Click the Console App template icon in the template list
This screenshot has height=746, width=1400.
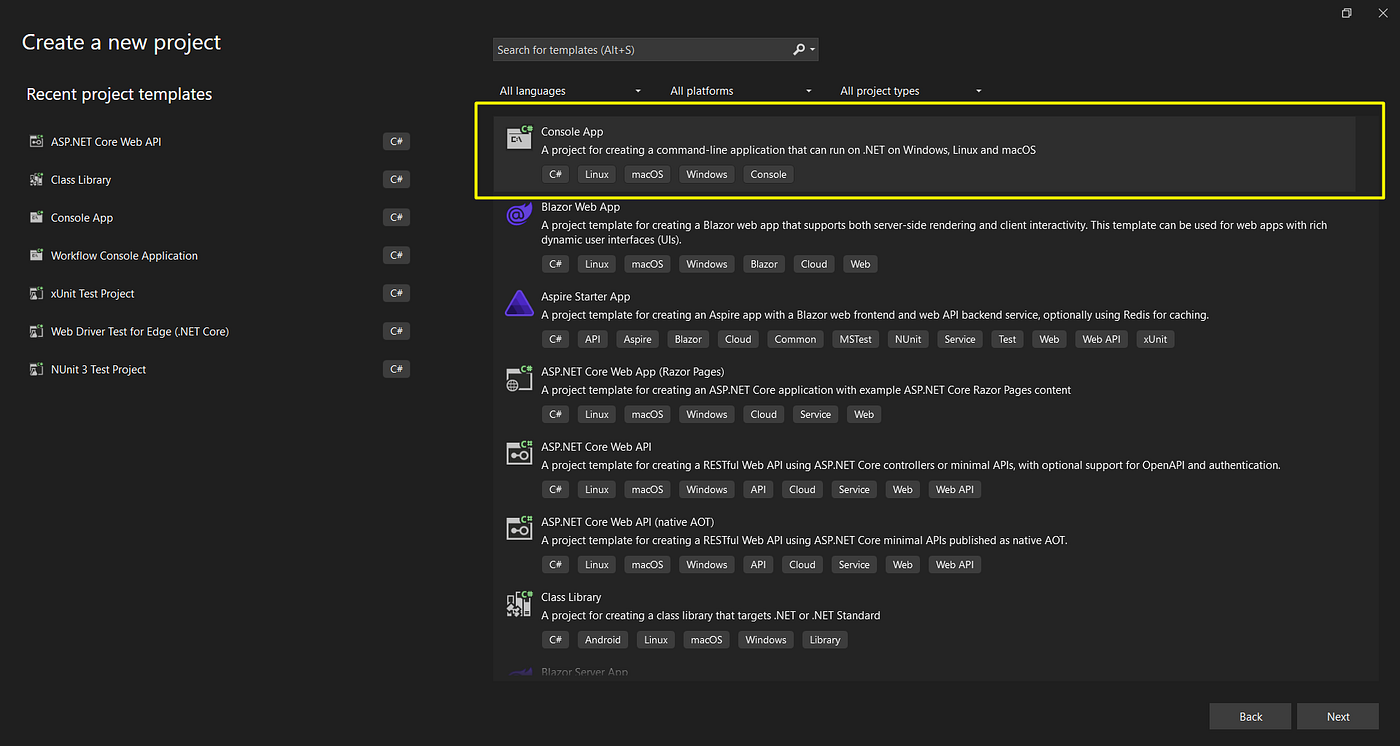point(519,138)
